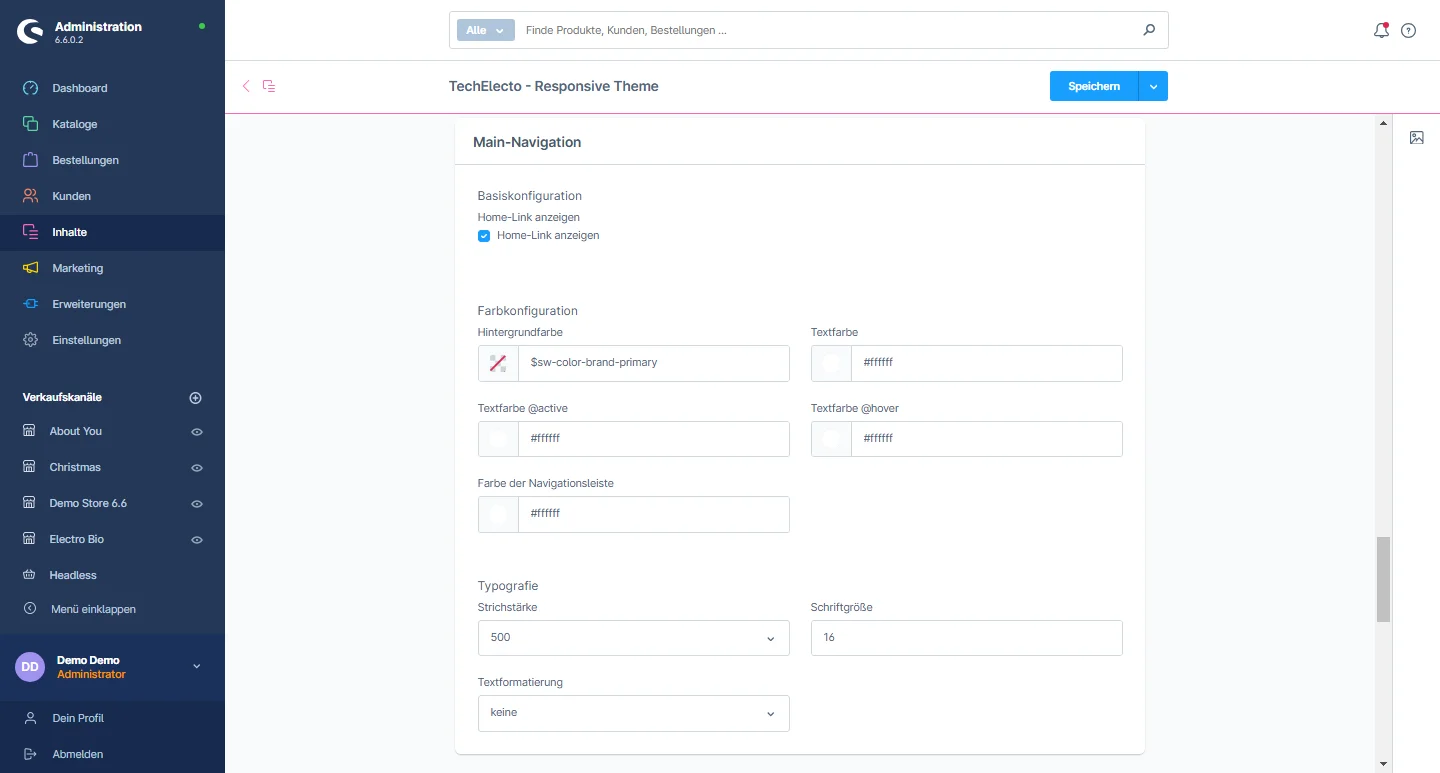Toggle visibility eye for About You channel
This screenshot has height=773, width=1440.
click(x=197, y=432)
